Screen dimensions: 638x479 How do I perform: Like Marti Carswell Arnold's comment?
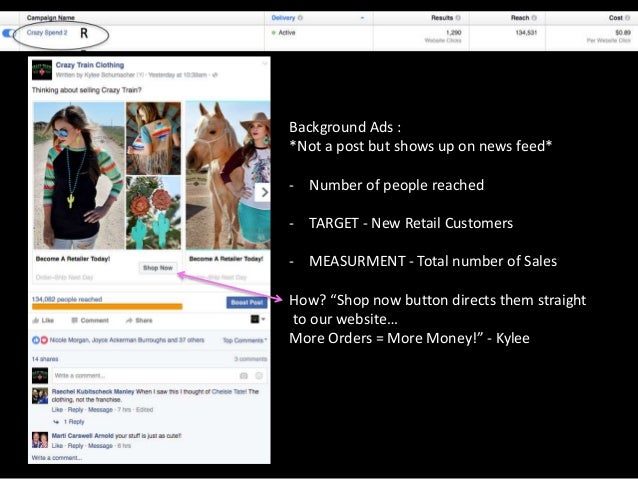[x=57, y=446]
